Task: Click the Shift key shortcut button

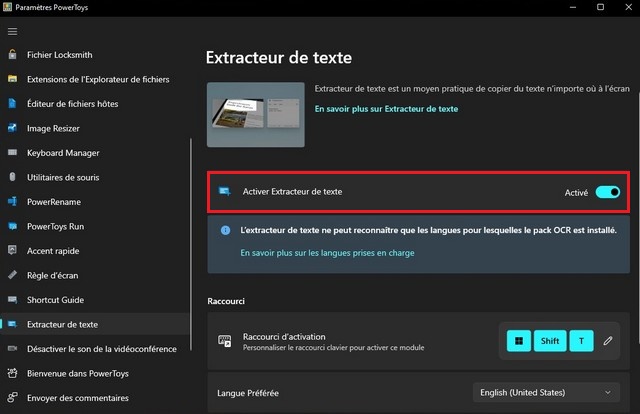Action: (x=550, y=341)
